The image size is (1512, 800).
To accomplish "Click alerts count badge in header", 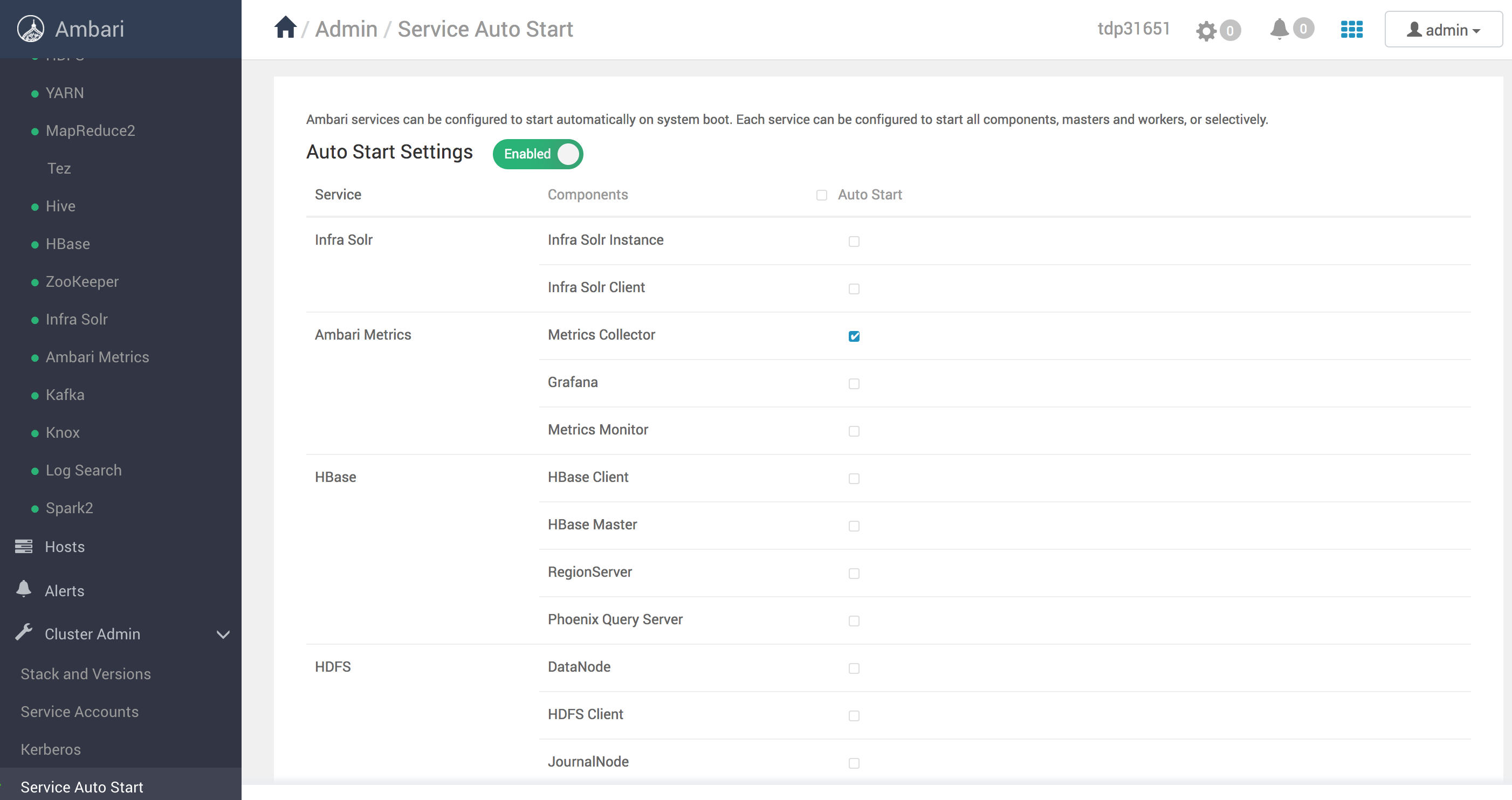I will click(1303, 28).
